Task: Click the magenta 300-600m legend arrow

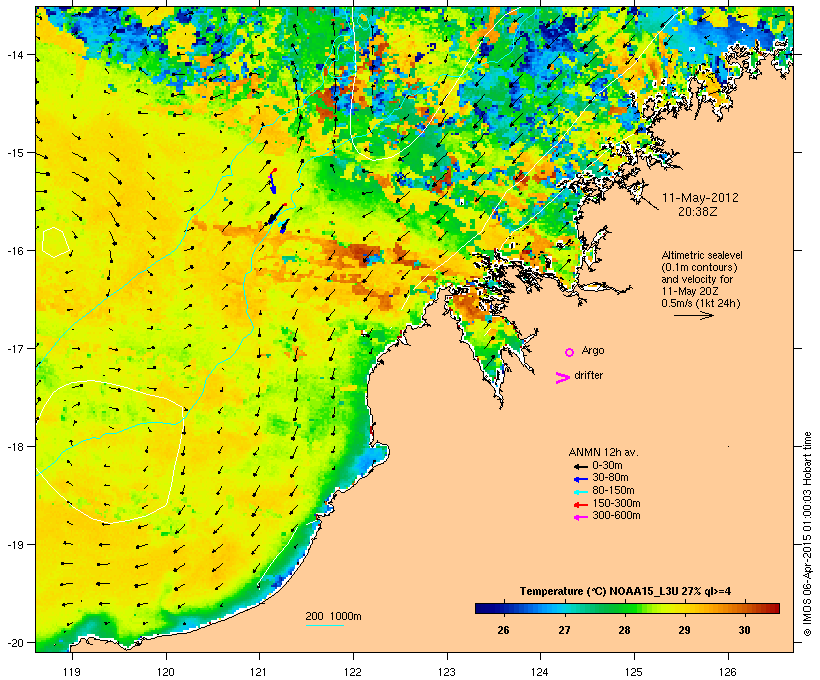Action: pyautogui.click(x=580, y=517)
